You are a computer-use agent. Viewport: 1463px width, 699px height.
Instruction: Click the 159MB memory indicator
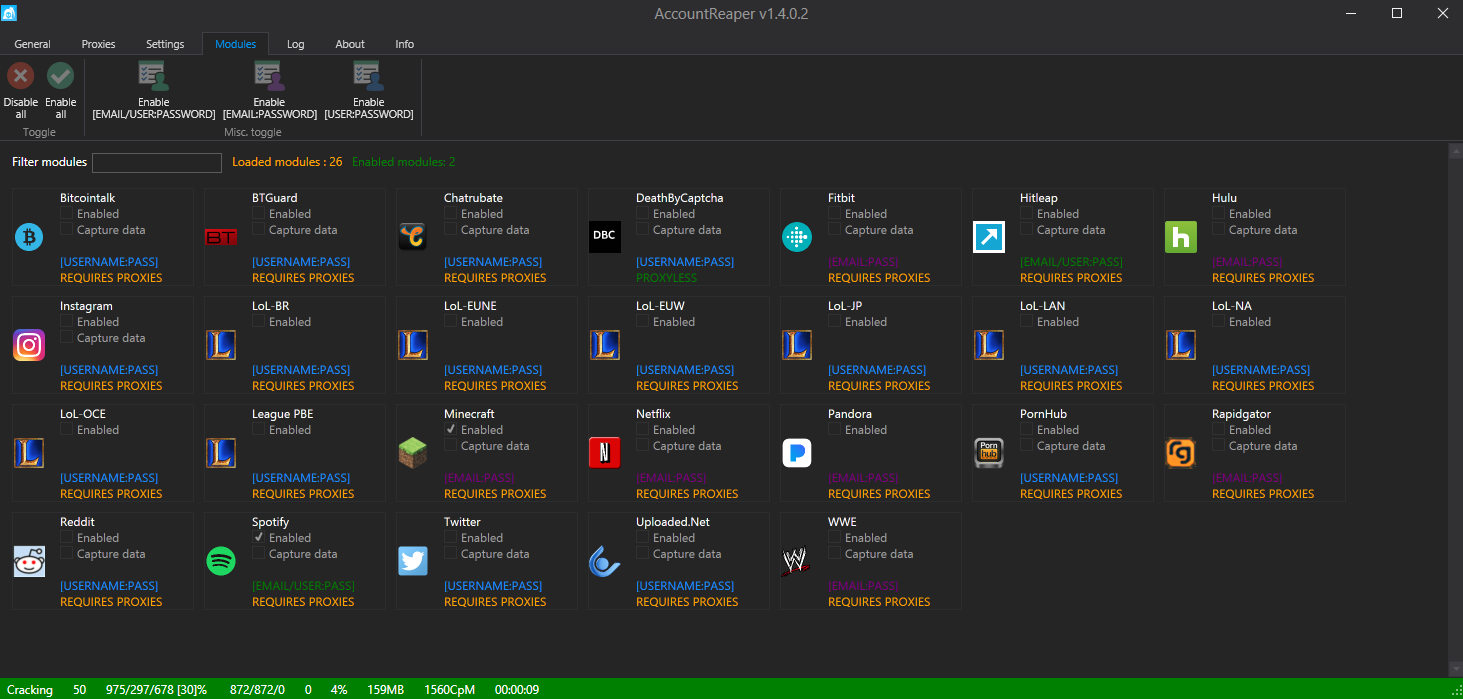click(386, 690)
